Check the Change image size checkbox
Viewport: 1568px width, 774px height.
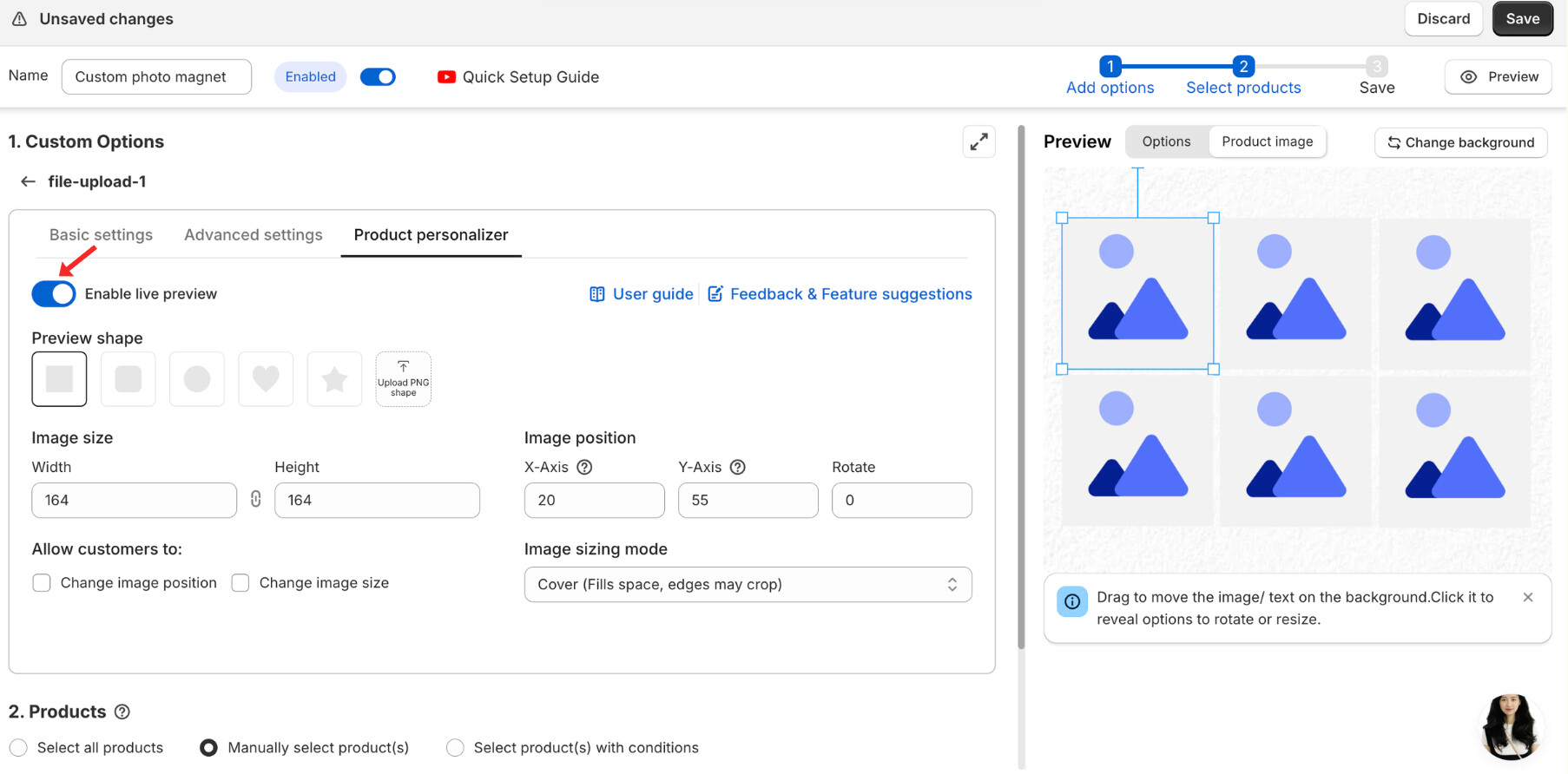tap(240, 583)
